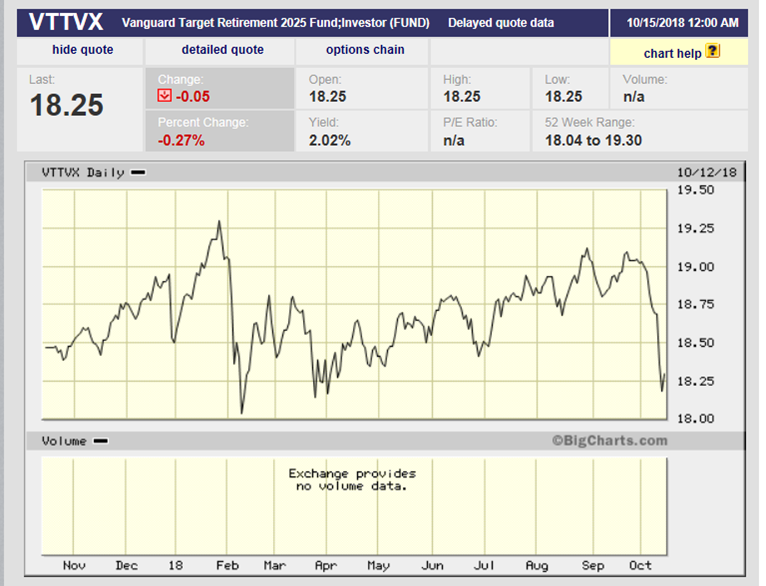Click the large Last price 18.25

66,105
